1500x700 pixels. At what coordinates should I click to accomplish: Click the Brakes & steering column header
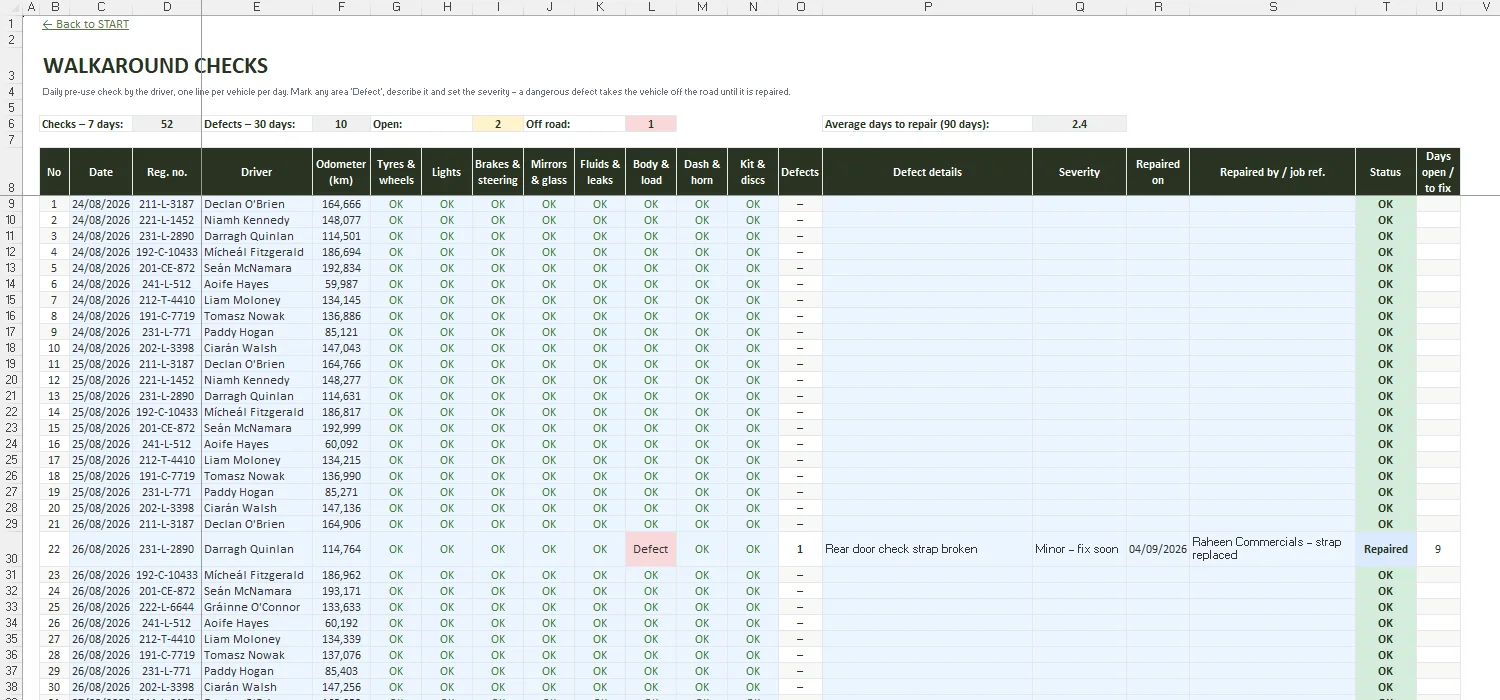tap(498, 172)
